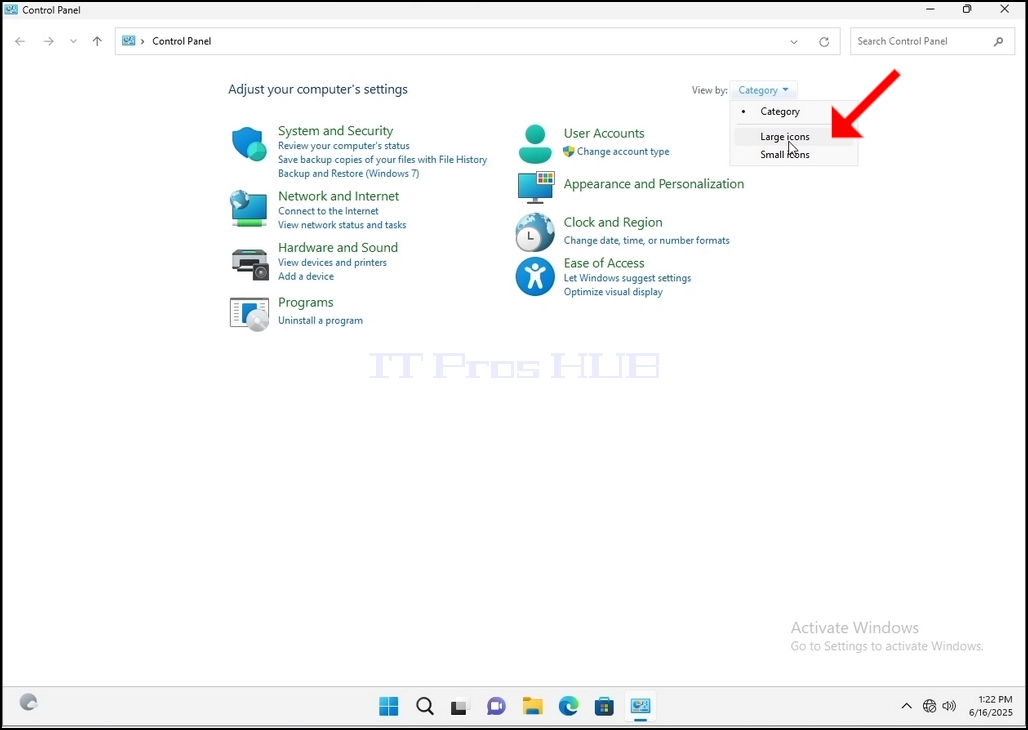This screenshot has width=1028, height=730.
Task: Click Review your computer's status
Action: (x=344, y=146)
